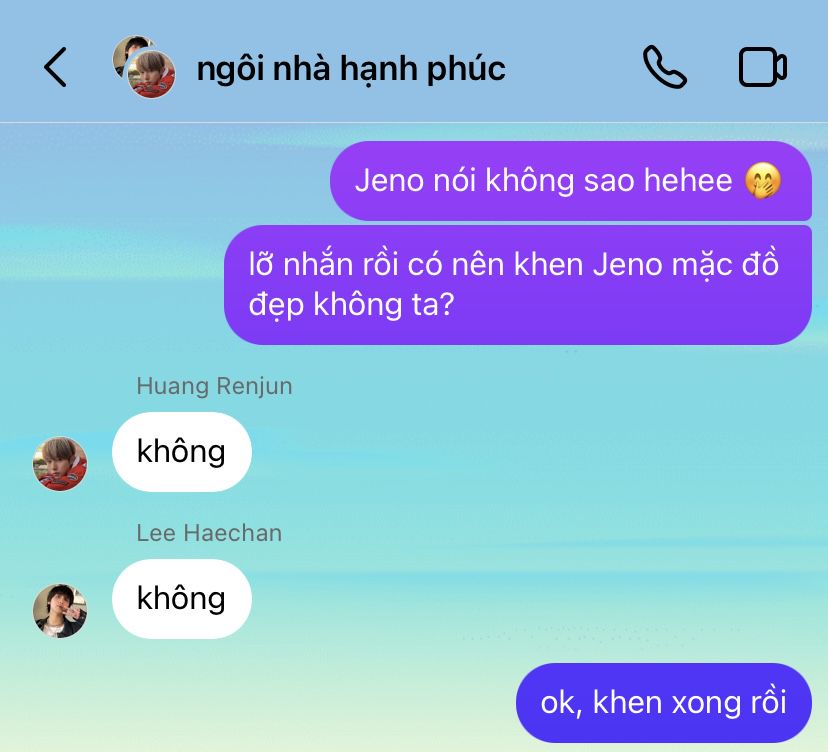Image resolution: width=828 pixels, height=752 pixels.
Task: Tap the Lee Haechan sender name
Action: tap(209, 533)
